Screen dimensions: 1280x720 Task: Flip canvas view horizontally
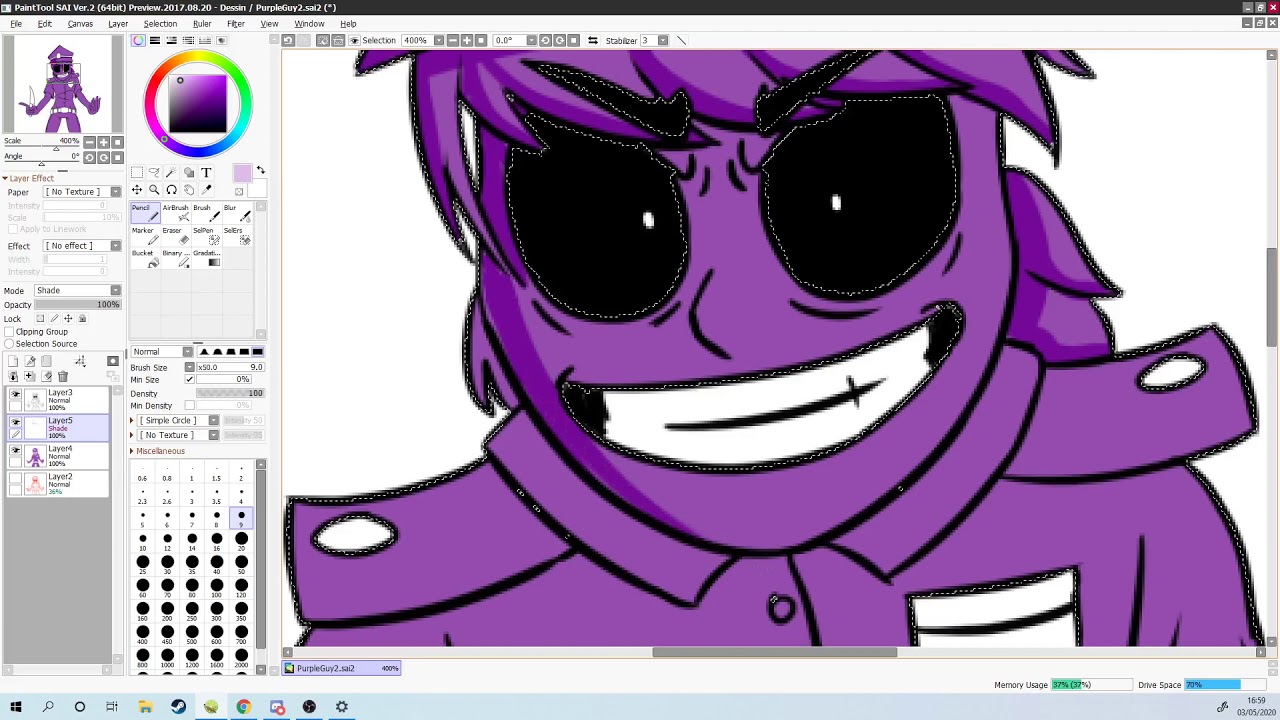tap(593, 40)
